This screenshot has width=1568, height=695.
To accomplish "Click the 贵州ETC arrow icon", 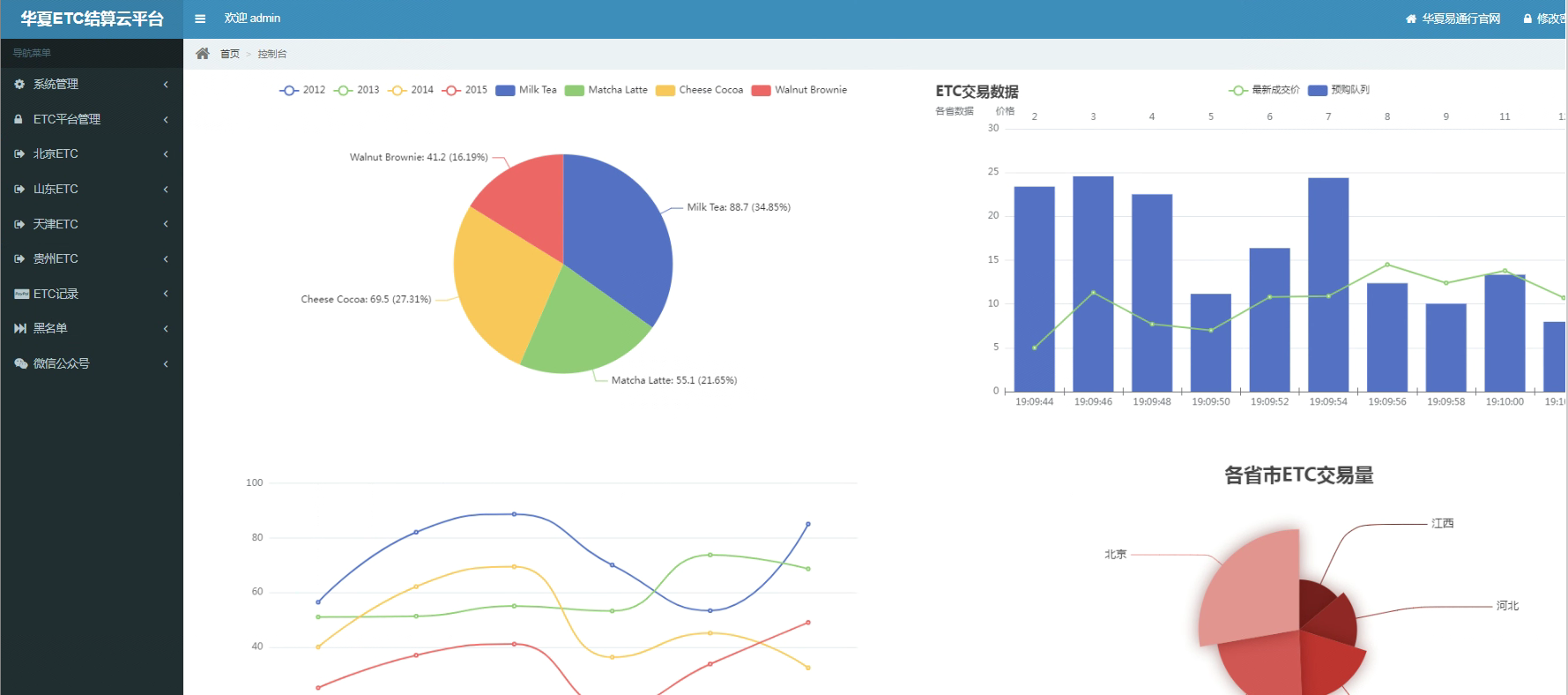I will pyautogui.click(x=19, y=258).
